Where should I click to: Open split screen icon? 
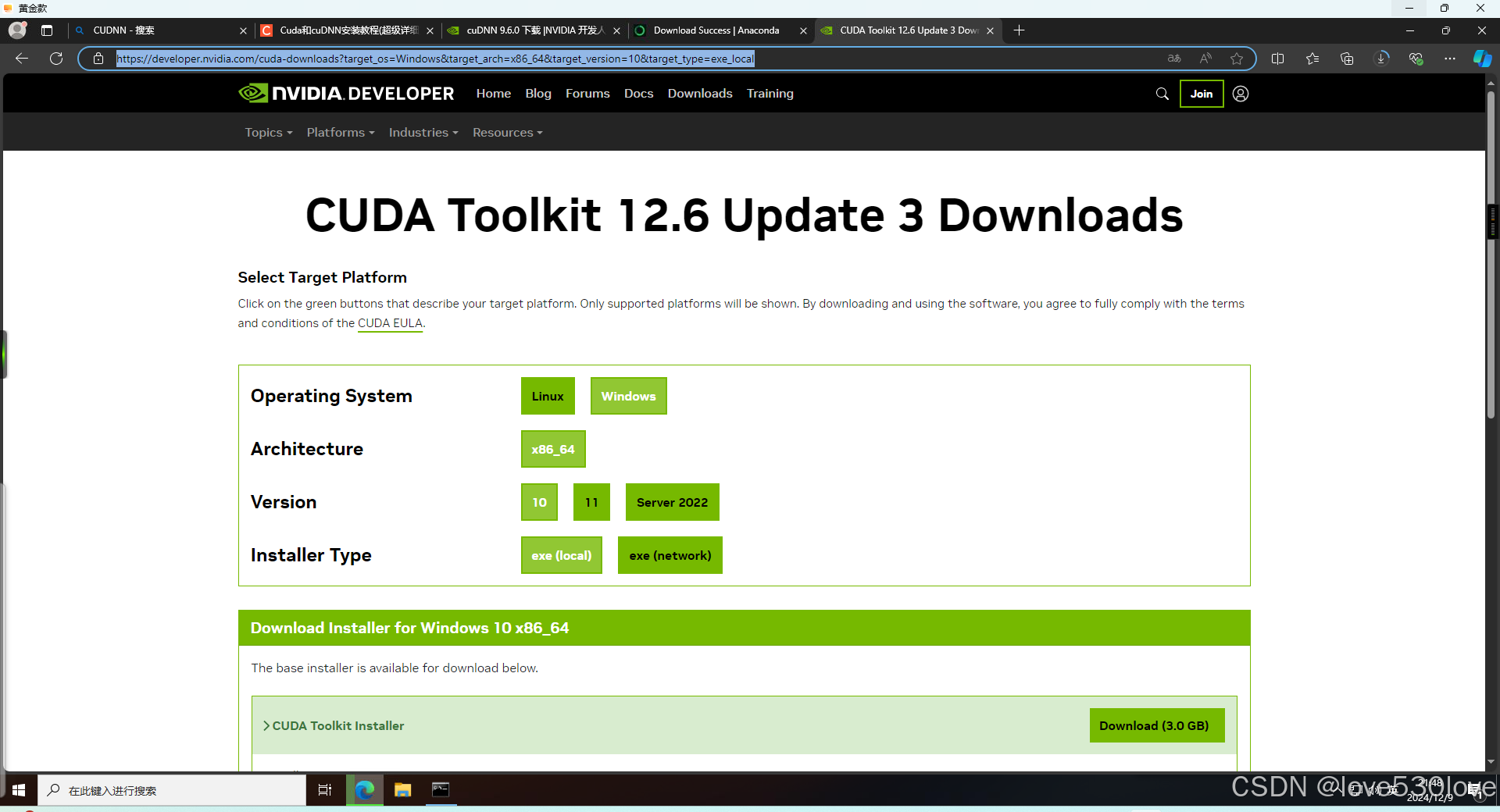click(1278, 59)
